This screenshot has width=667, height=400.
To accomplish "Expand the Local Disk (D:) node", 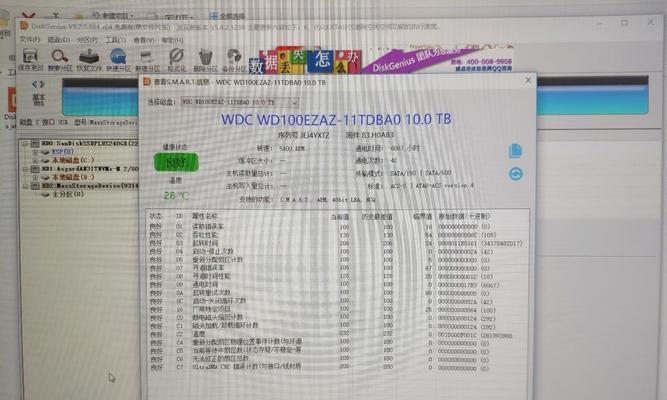I will tap(36, 177).
